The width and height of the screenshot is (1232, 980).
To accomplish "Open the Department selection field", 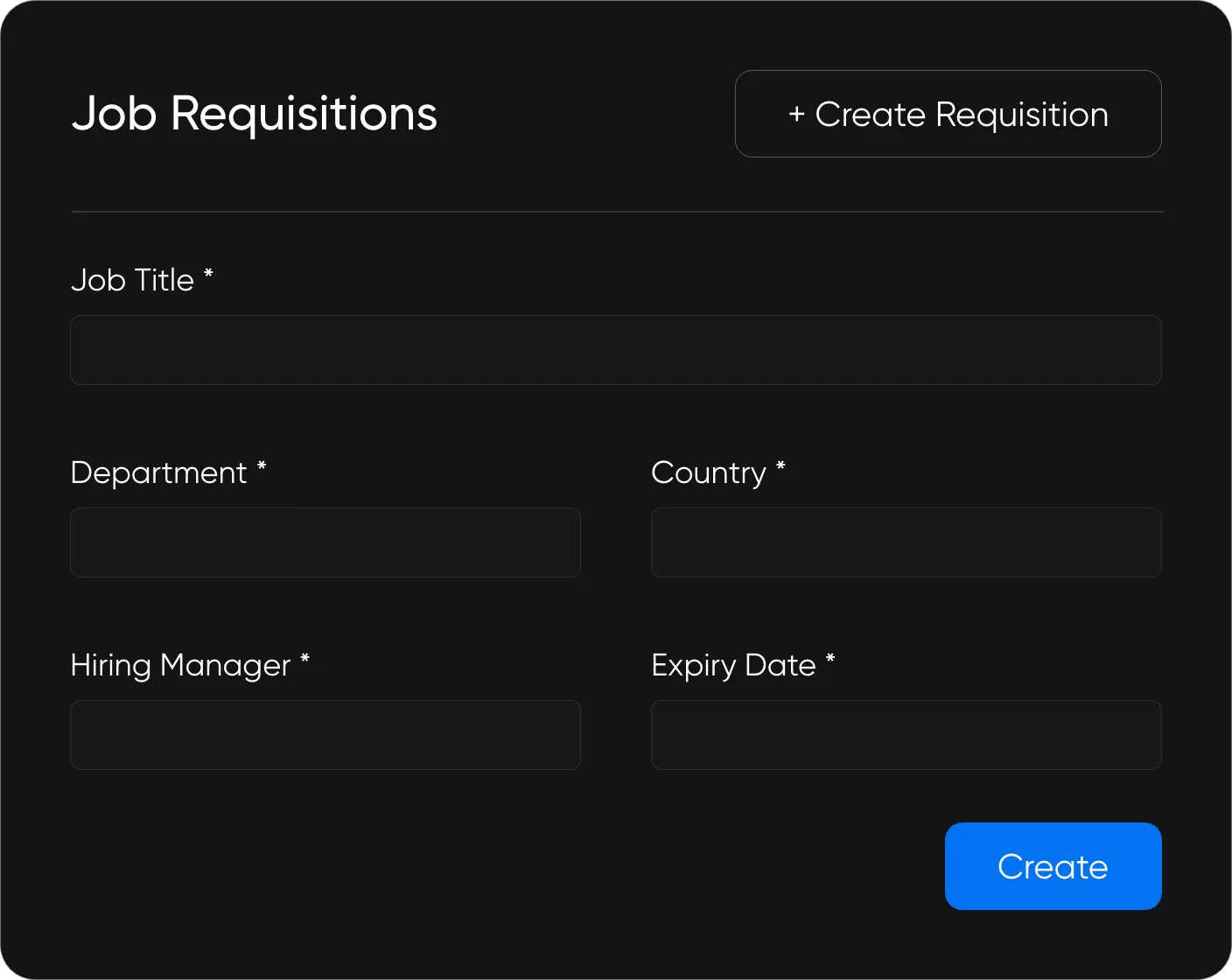I will point(325,542).
